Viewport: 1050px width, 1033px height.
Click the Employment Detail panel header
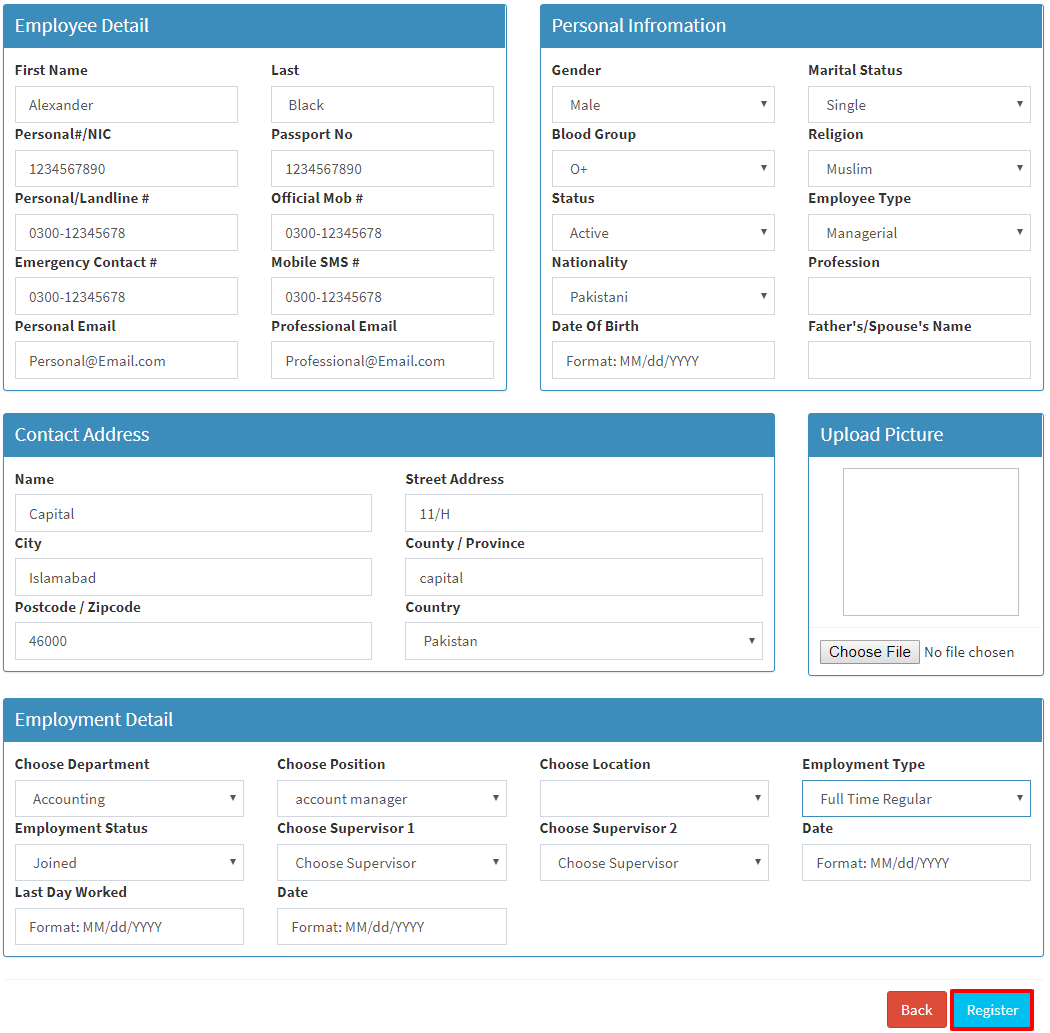tap(523, 720)
